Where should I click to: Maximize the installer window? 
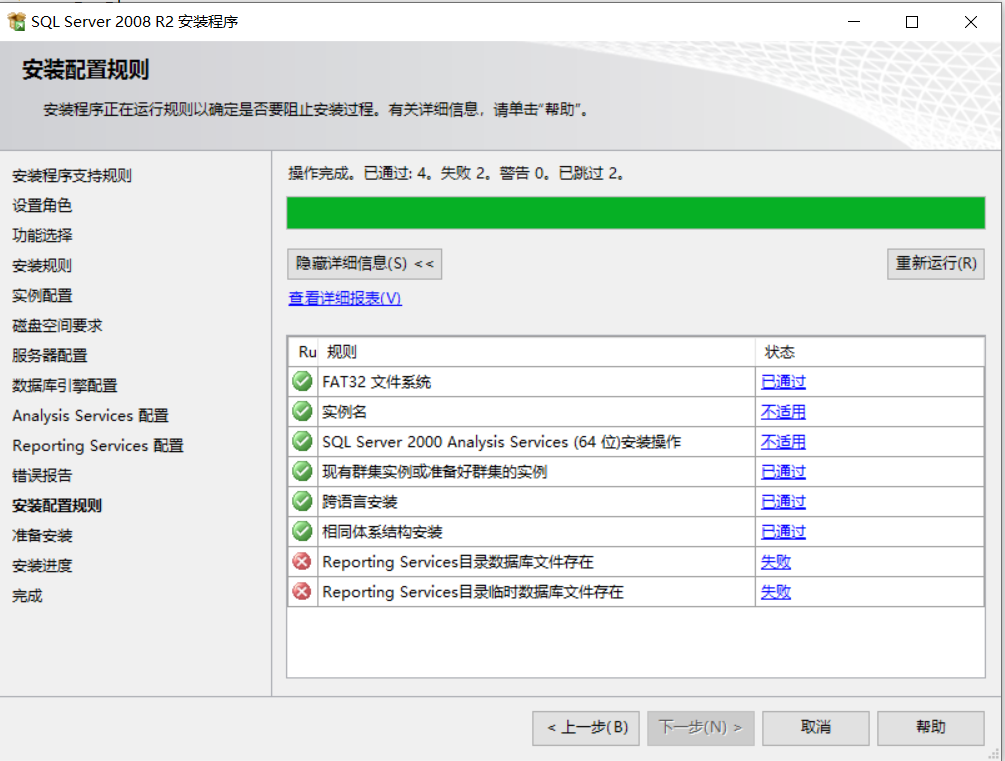(911, 22)
